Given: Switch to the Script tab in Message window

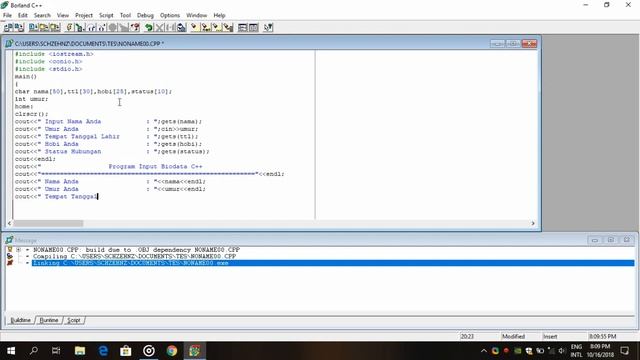Looking at the screenshot, I should click(x=73, y=320).
